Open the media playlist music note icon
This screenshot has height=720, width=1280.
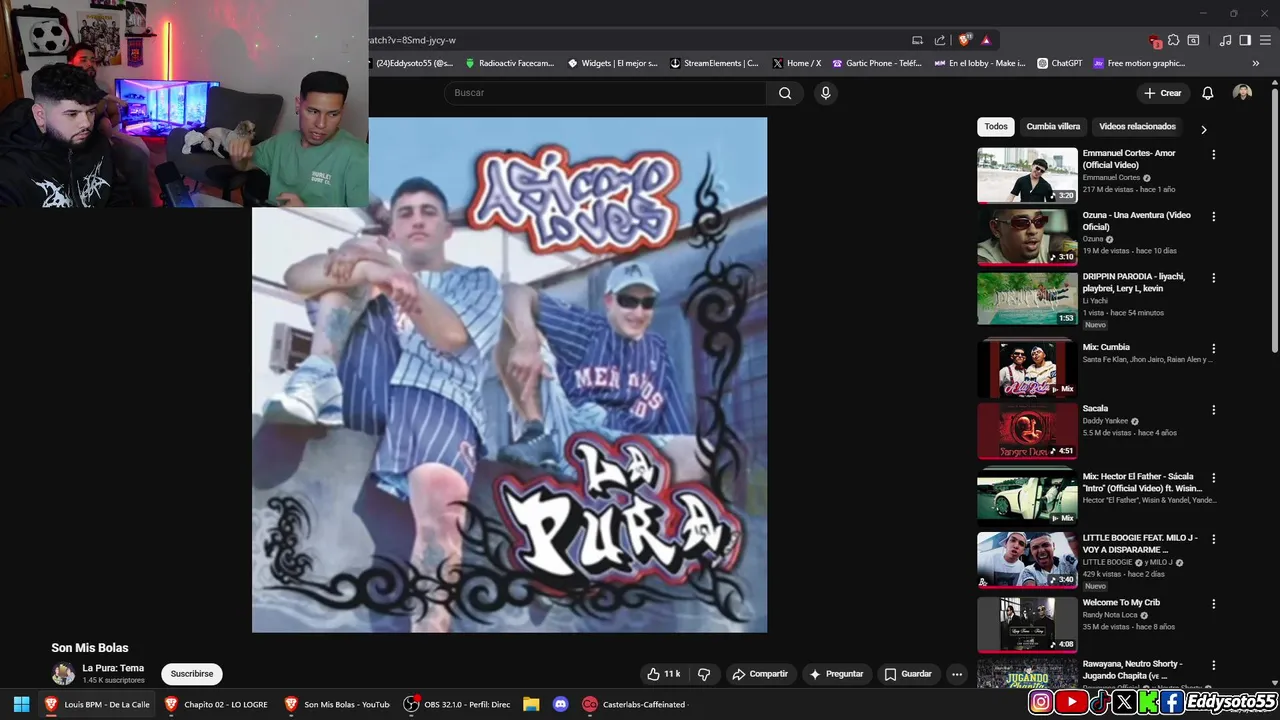tap(1226, 40)
